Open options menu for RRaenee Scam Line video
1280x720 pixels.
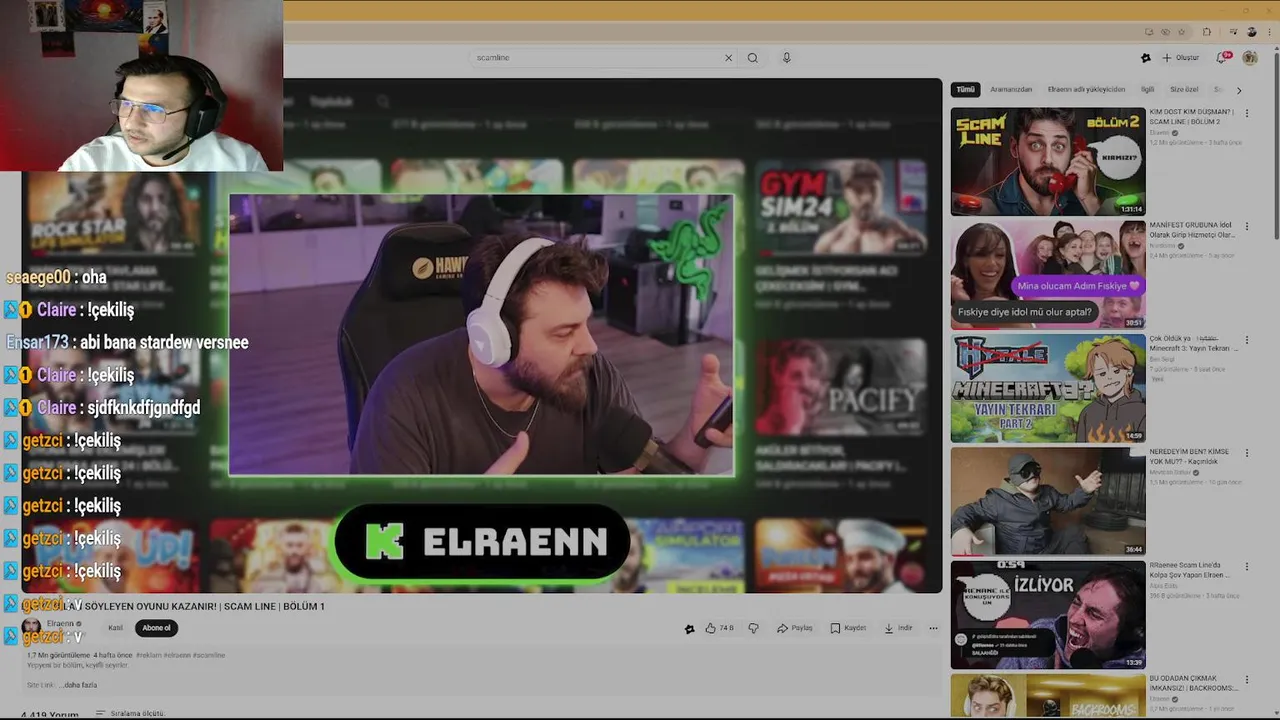pos(1247,567)
